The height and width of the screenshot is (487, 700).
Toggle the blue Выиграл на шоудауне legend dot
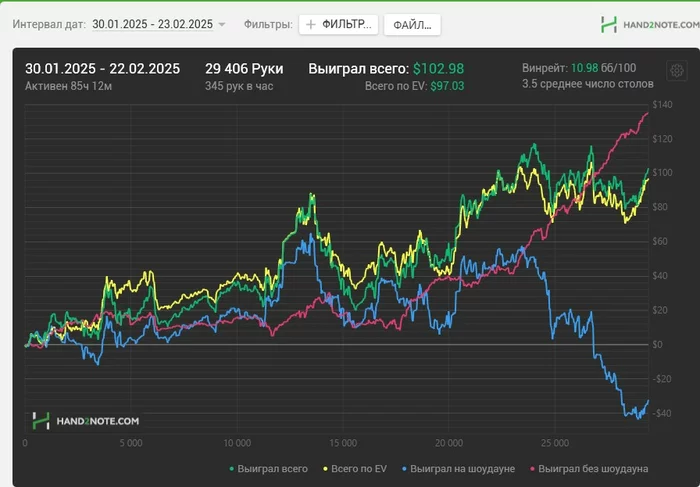404,469
